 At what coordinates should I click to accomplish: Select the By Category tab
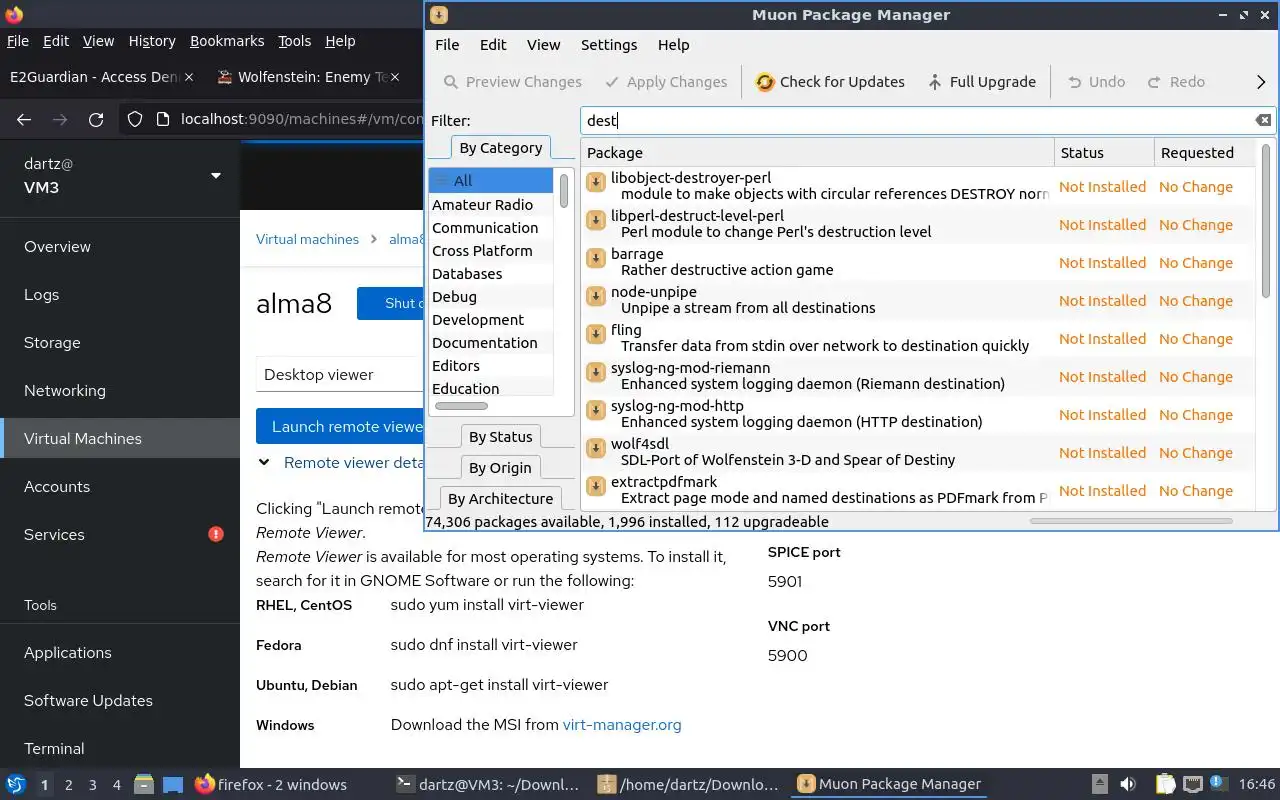(x=500, y=148)
